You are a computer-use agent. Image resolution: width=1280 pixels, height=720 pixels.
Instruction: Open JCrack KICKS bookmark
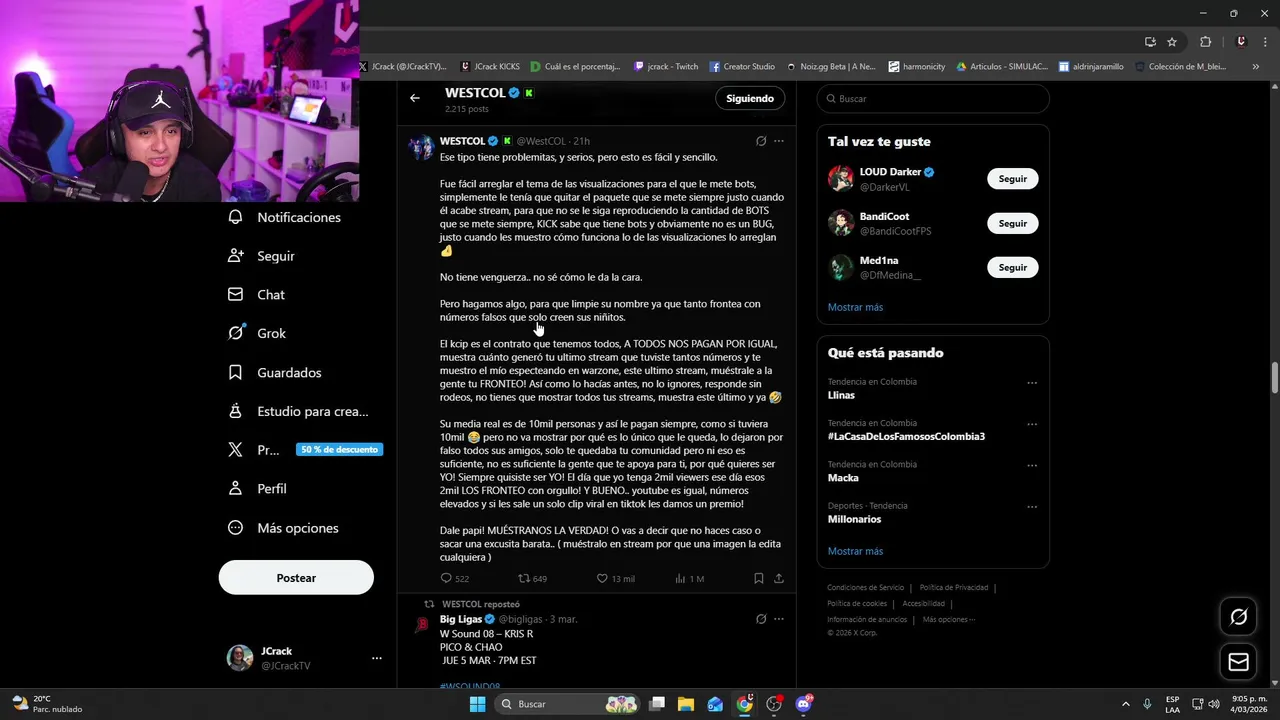(490, 67)
